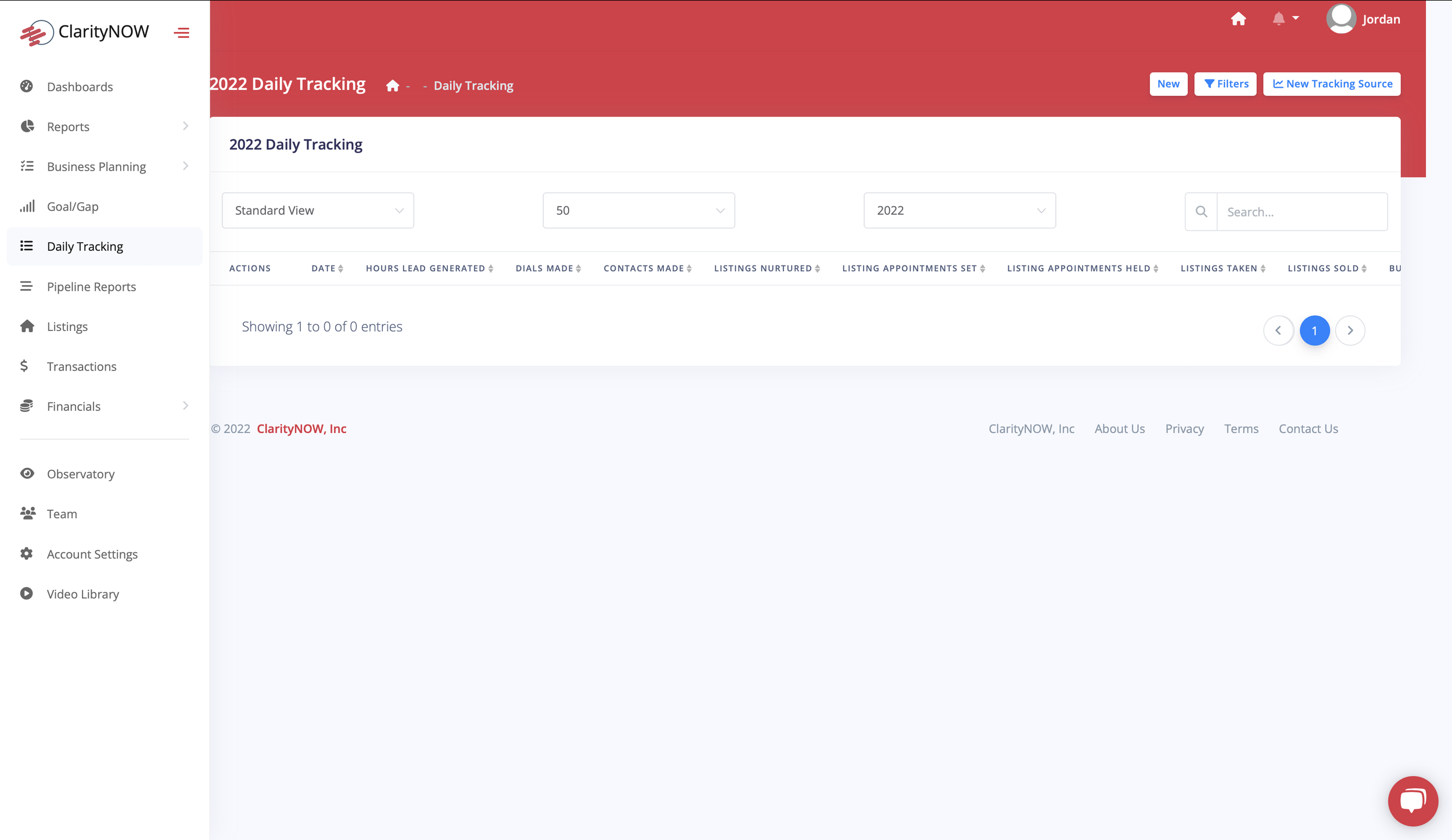Click into the Search input field
The height and width of the screenshot is (840, 1452).
(1302, 212)
